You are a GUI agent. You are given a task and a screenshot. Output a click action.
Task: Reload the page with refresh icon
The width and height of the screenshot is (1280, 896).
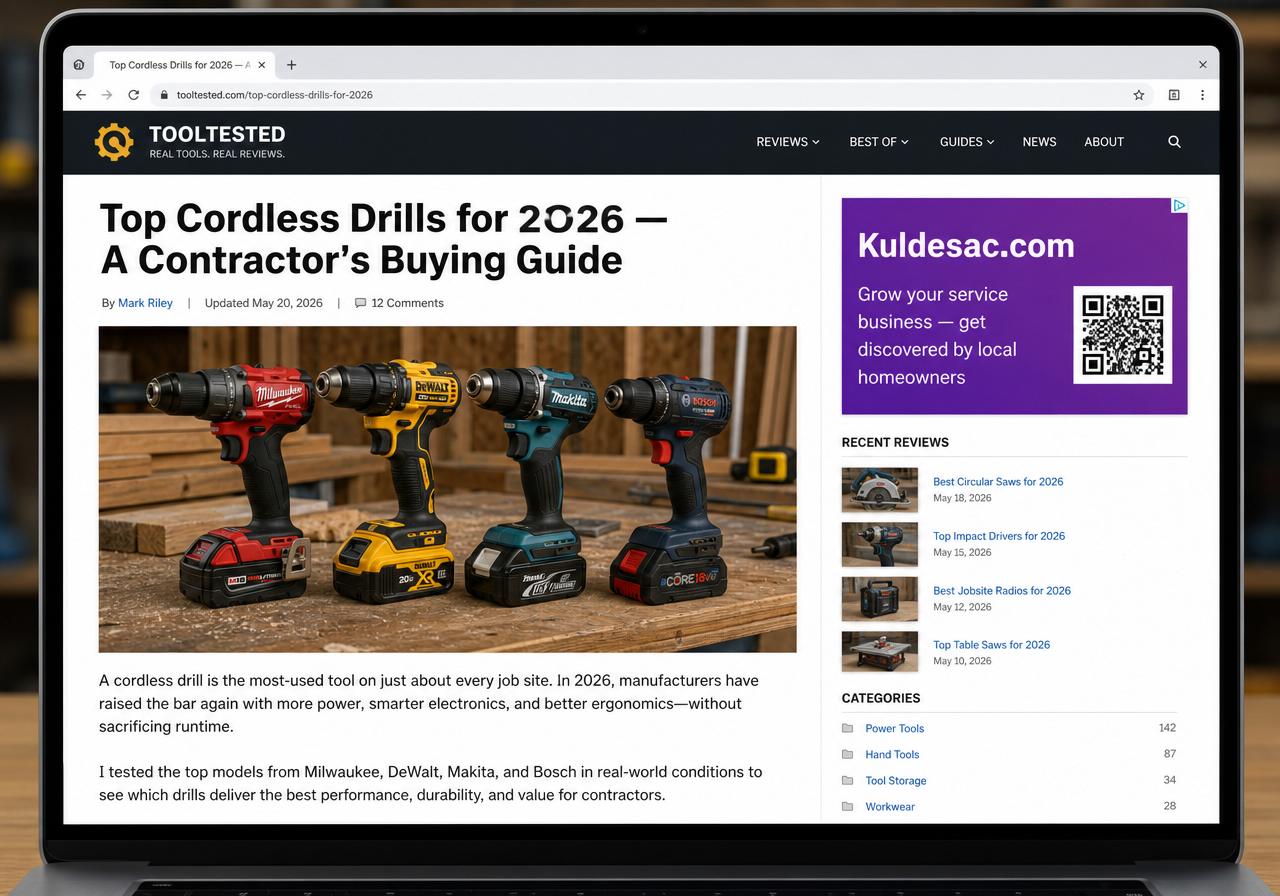pyautogui.click(x=133, y=95)
